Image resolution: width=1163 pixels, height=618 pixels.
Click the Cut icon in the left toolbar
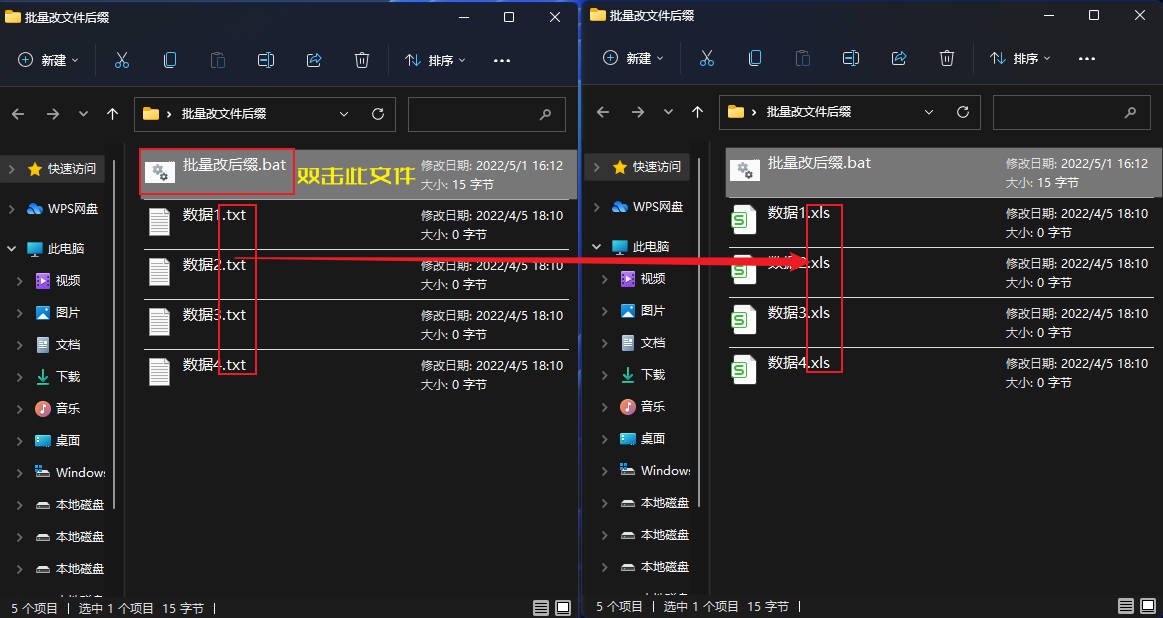tap(122, 59)
